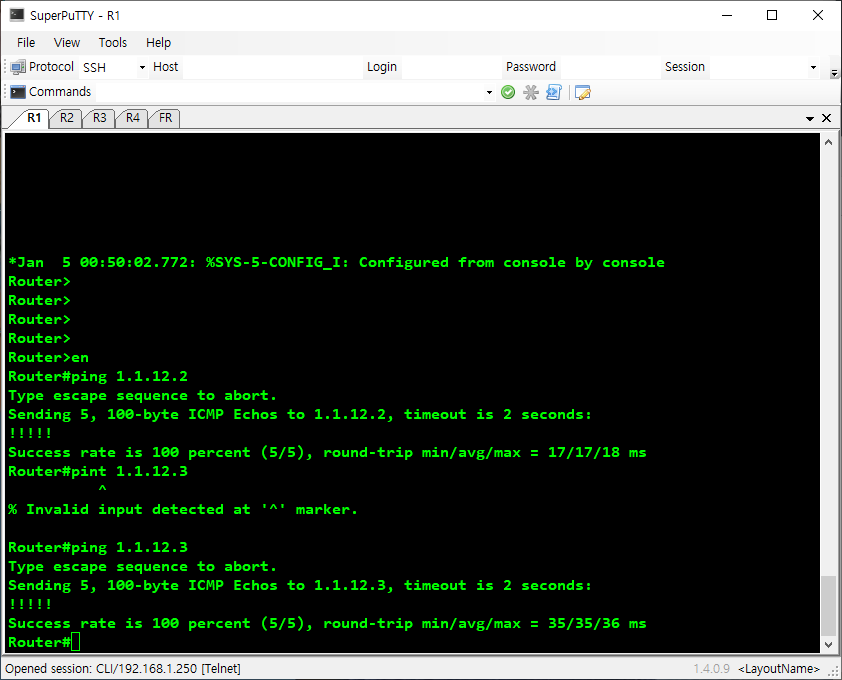Viewport: 842px width, 680px height.
Task: Click the terminal scrollbar down arrow
Action: coord(828,645)
